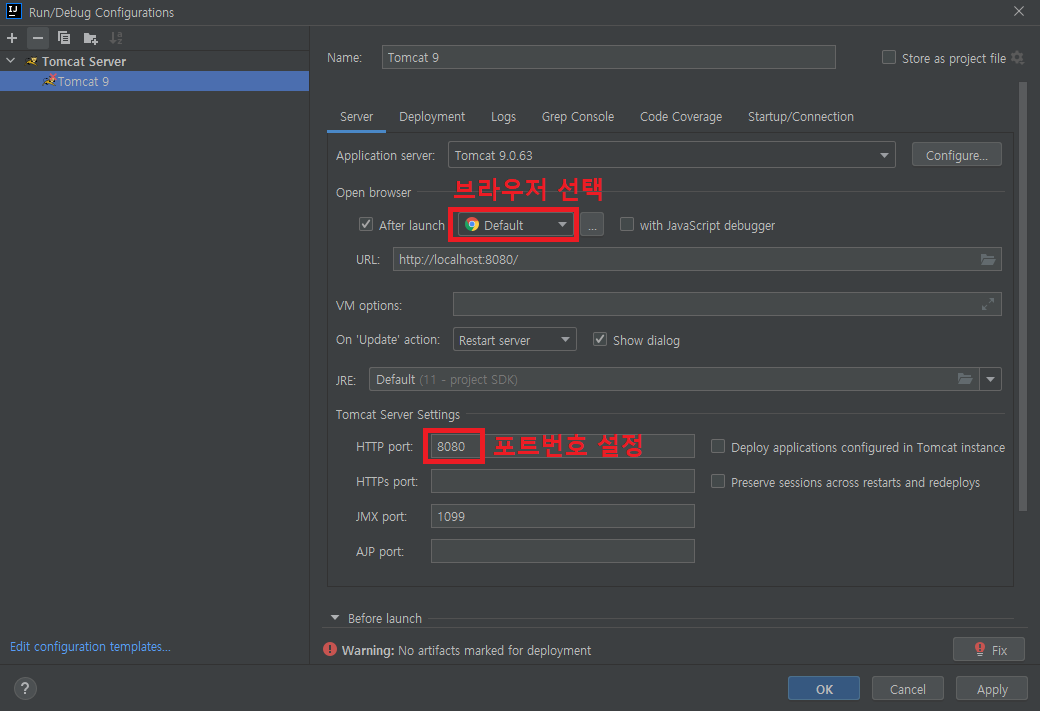Switch to the Server tab
The width and height of the screenshot is (1040, 711).
click(x=356, y=117)
